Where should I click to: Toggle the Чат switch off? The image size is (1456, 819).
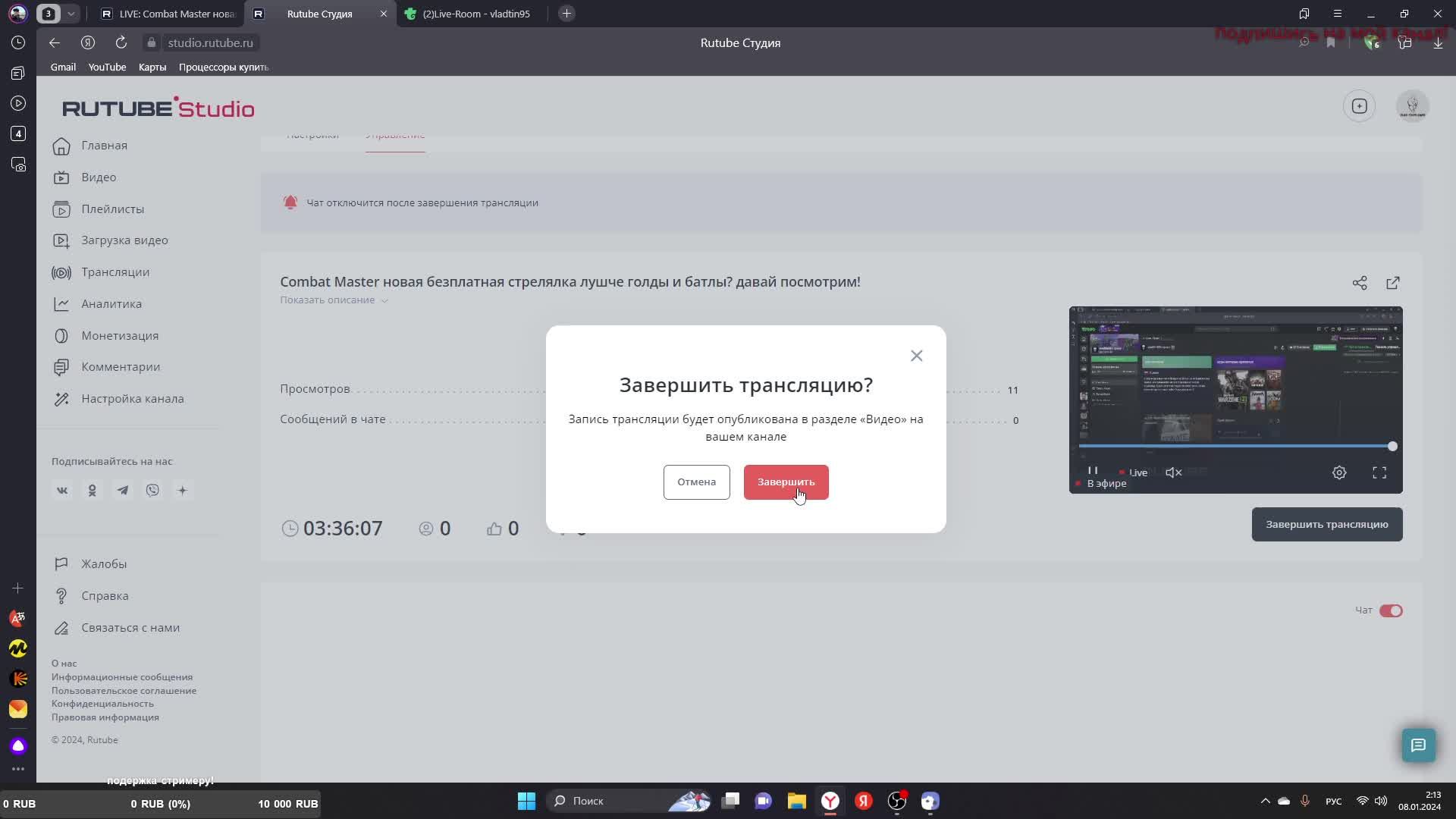click(x=1391, y=610)
